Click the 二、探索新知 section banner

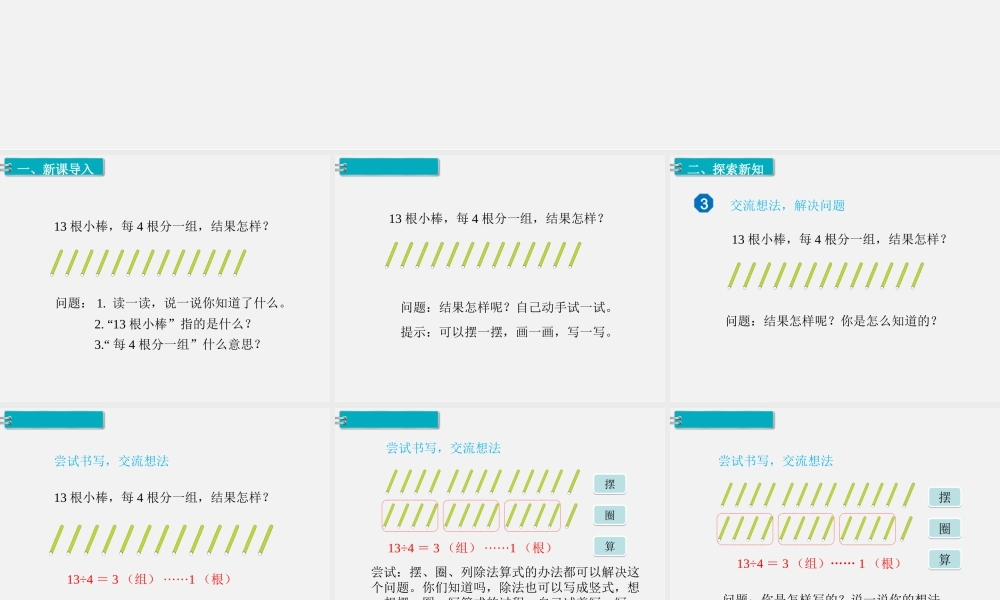[725, 168]
